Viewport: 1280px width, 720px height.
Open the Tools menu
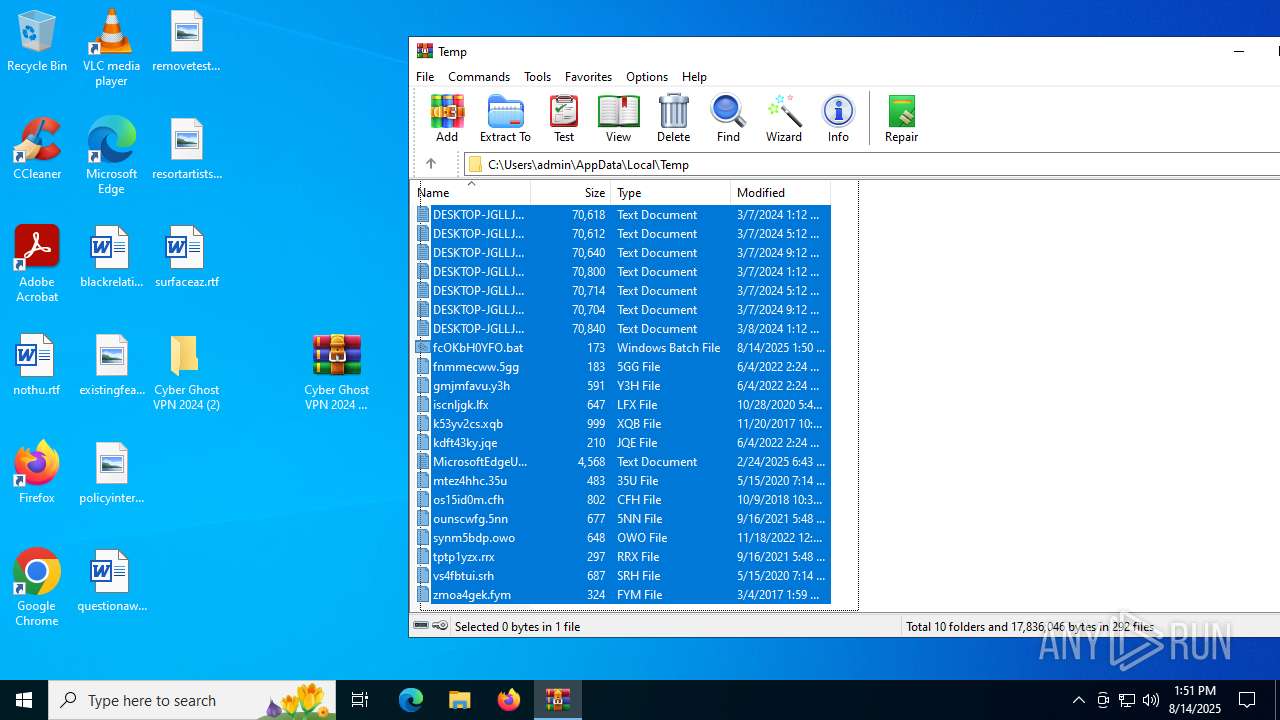click(537, 77)
